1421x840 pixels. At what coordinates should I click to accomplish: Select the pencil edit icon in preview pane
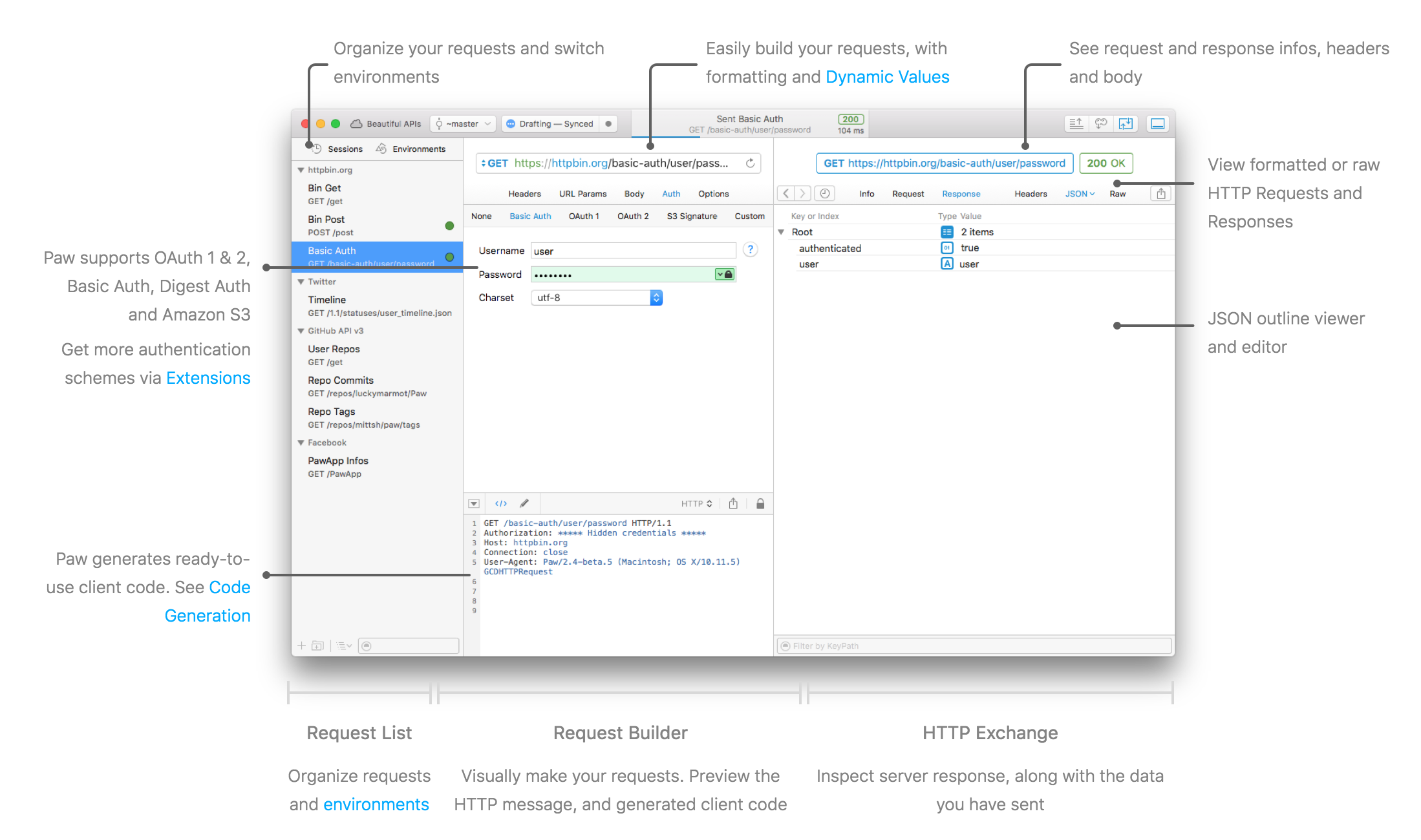click(524, 503)
